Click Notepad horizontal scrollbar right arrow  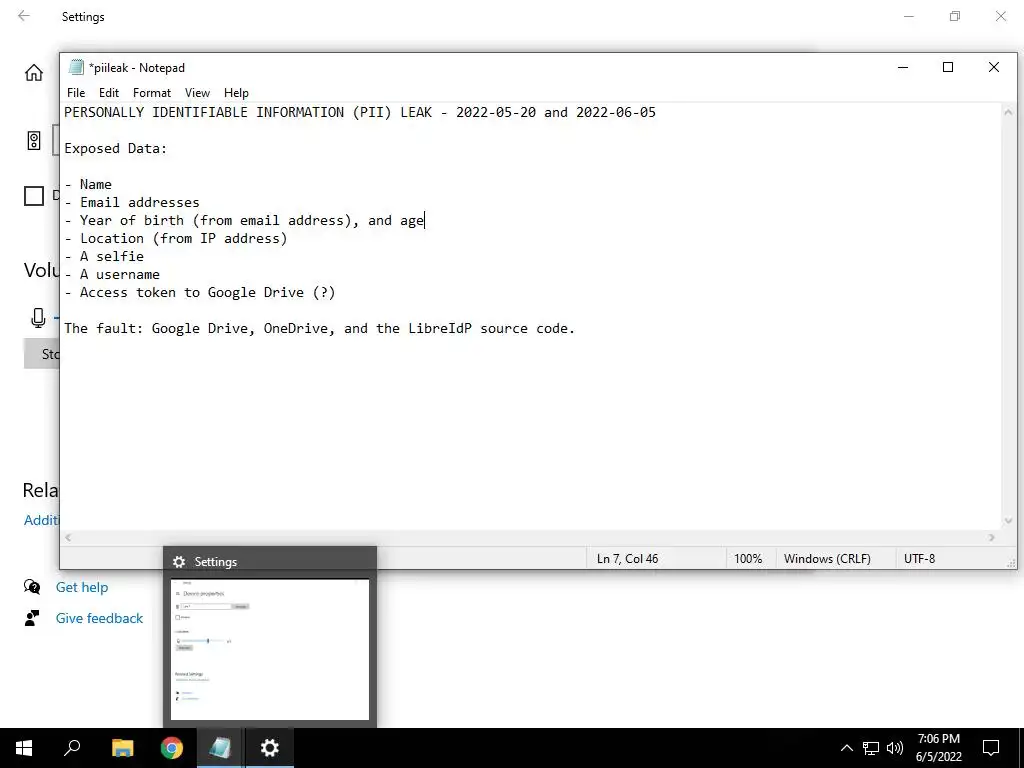[992, 537]
